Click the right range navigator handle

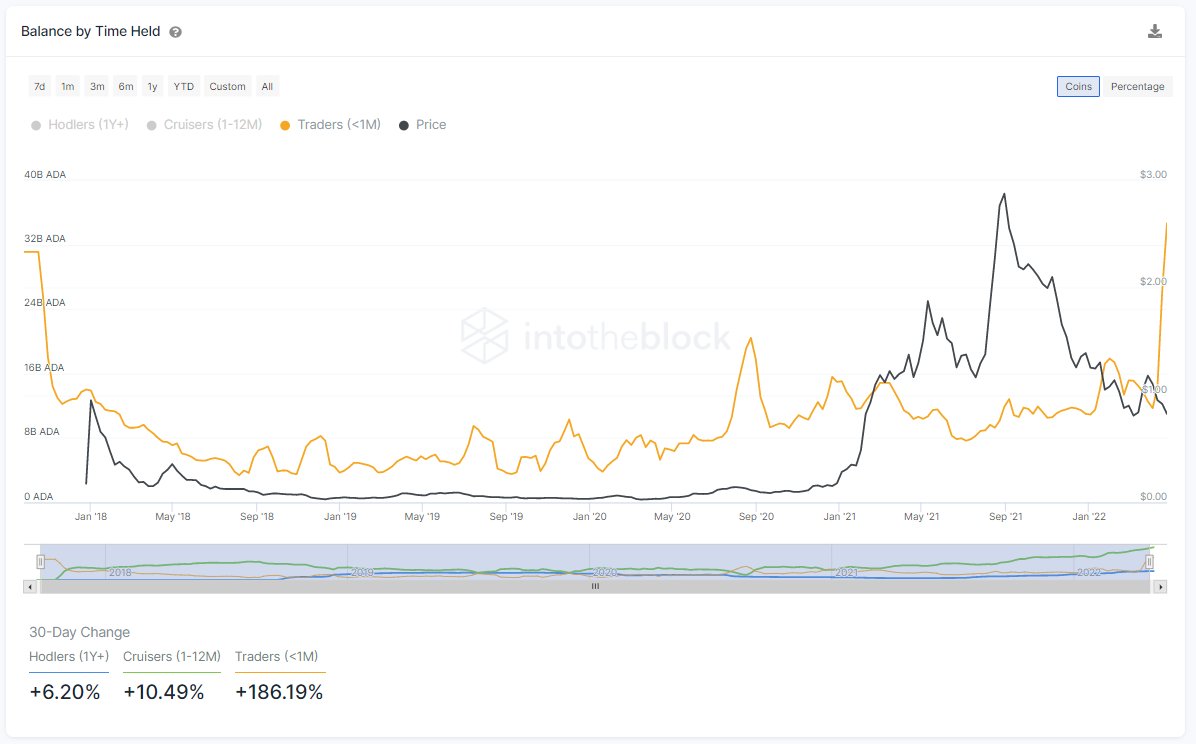coord(1150,562)
